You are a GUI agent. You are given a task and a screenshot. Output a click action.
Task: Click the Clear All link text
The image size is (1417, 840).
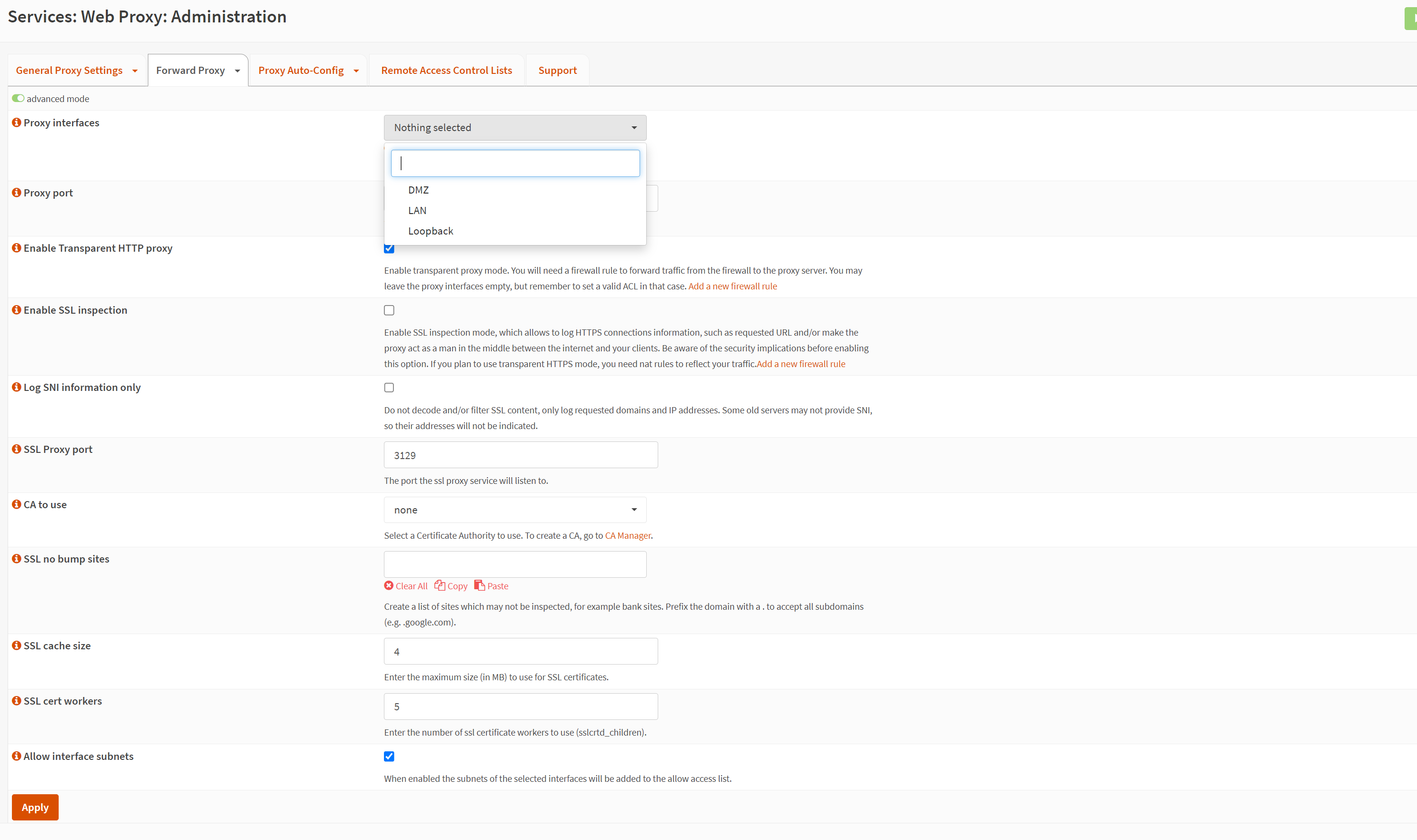(x=412, y=586)
